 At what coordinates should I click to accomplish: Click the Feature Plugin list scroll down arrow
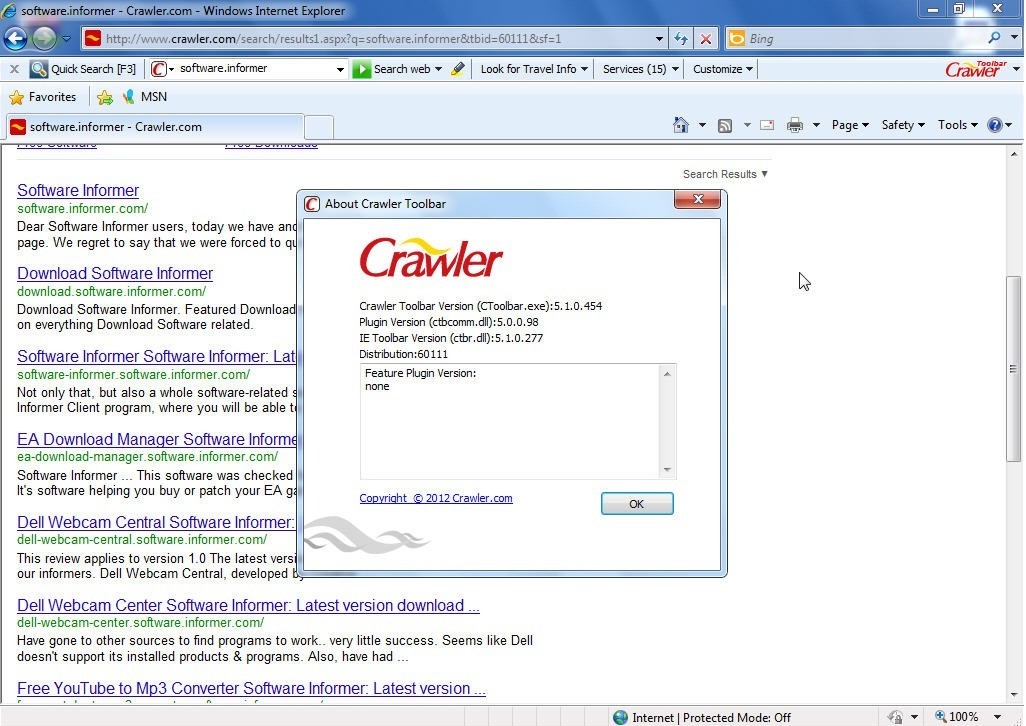pyautogui.click(x=667, y=470)
